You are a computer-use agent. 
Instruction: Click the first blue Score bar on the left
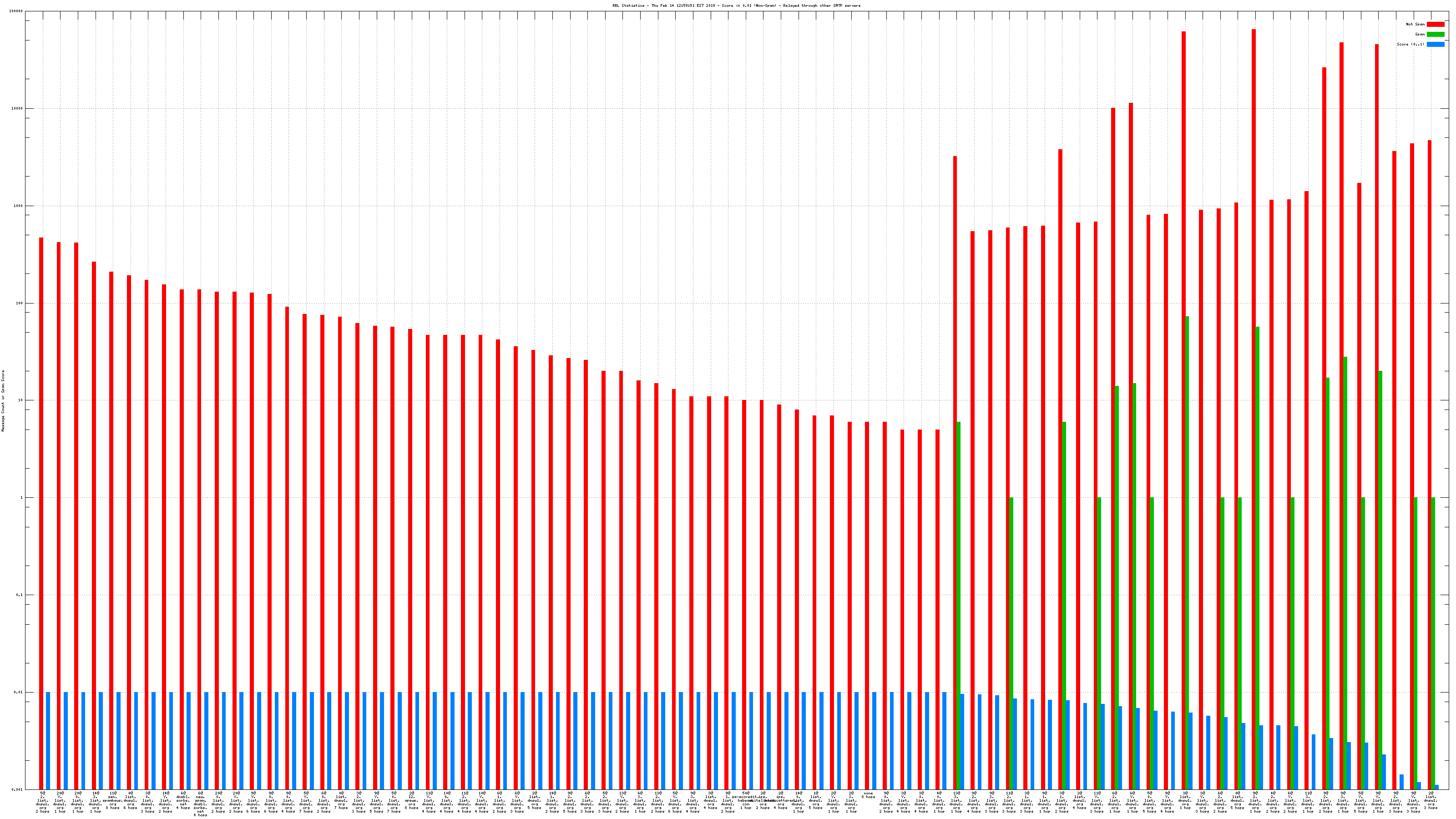click(x=48, y=740)
